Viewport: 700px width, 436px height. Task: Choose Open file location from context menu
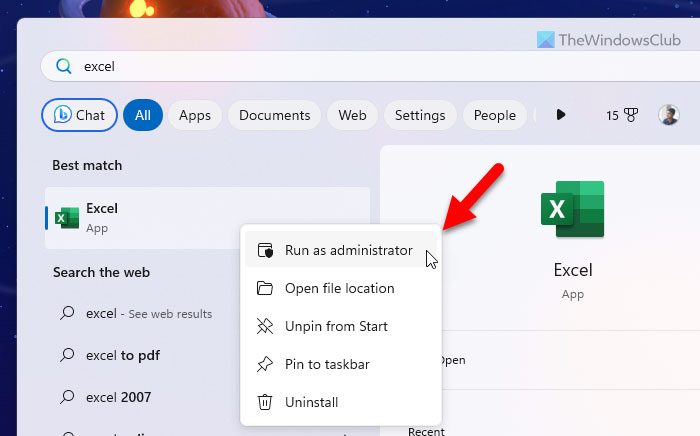point(341,288)
